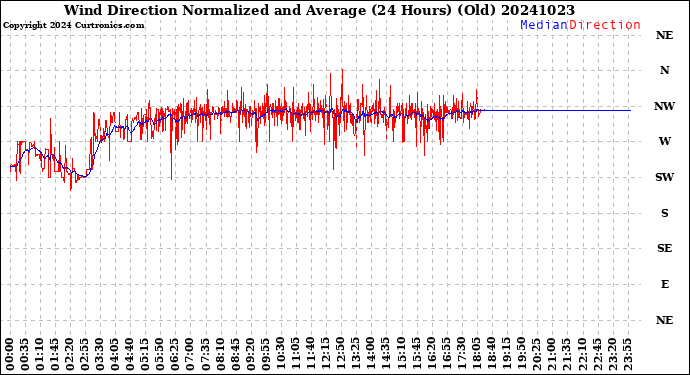Viewport: 690px width, 375px height.
Task: Click the '18:40' time axis label
Action: coord(492,354)
